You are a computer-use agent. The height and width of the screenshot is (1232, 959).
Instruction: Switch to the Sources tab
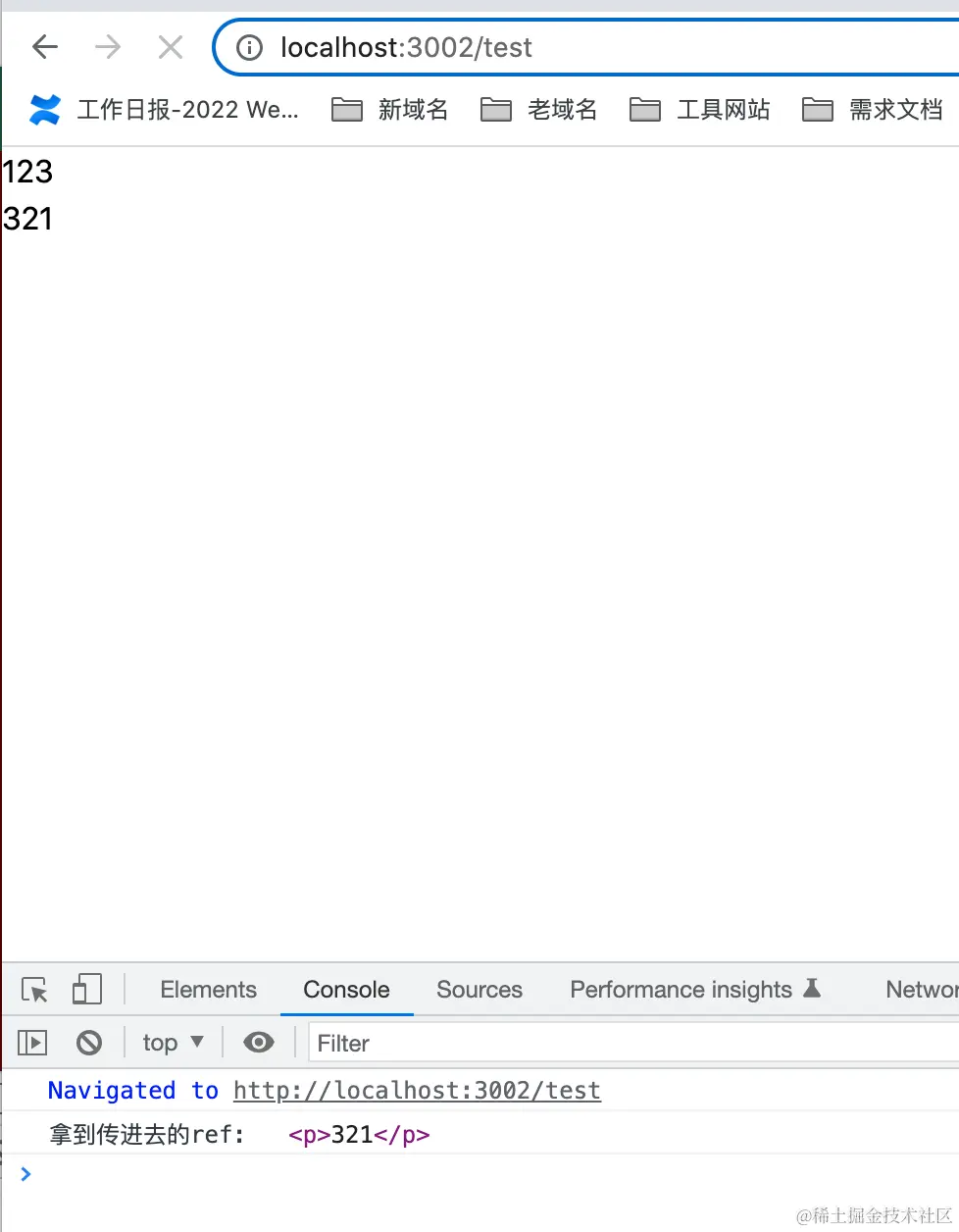(479, 990)
